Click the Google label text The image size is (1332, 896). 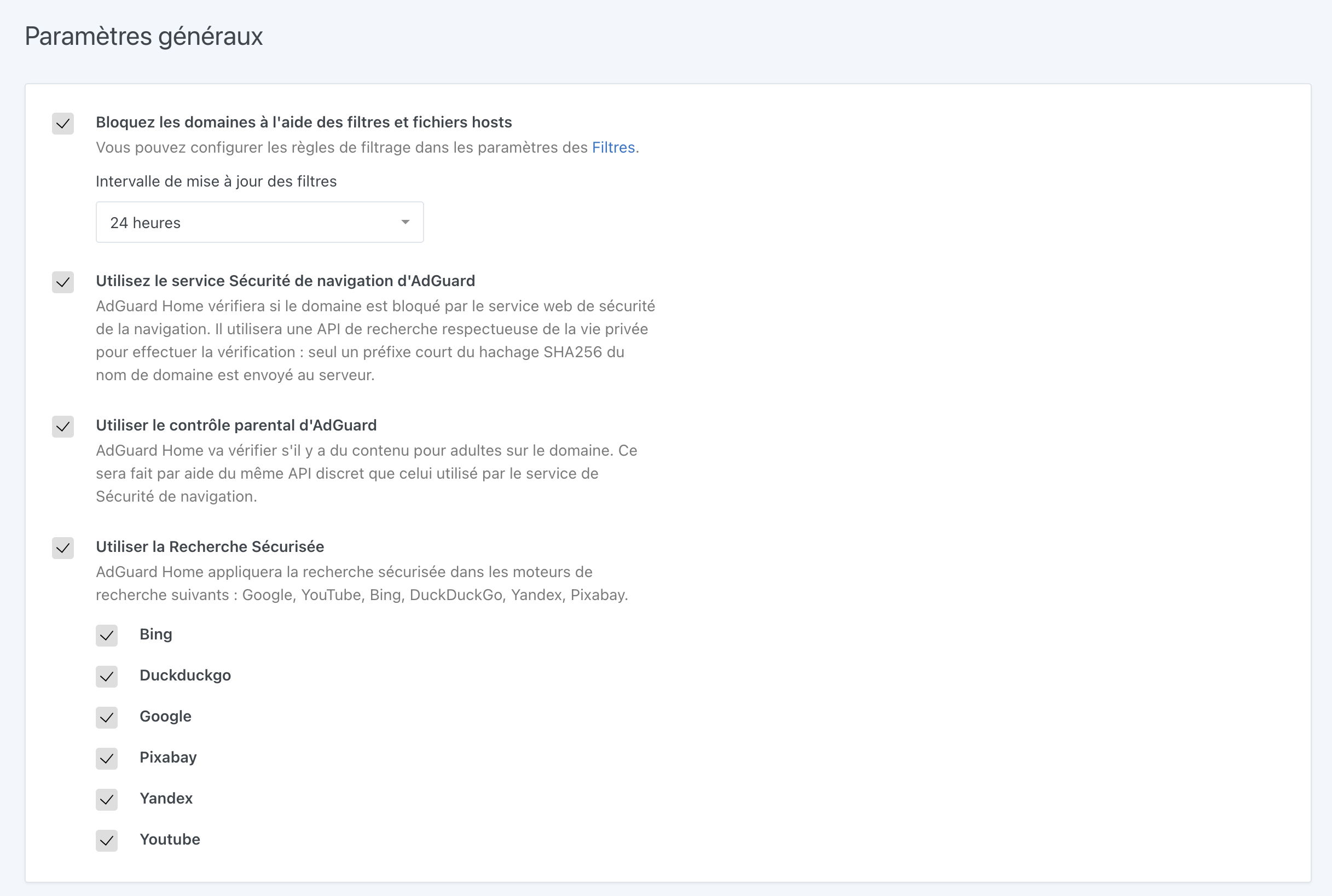165,717
